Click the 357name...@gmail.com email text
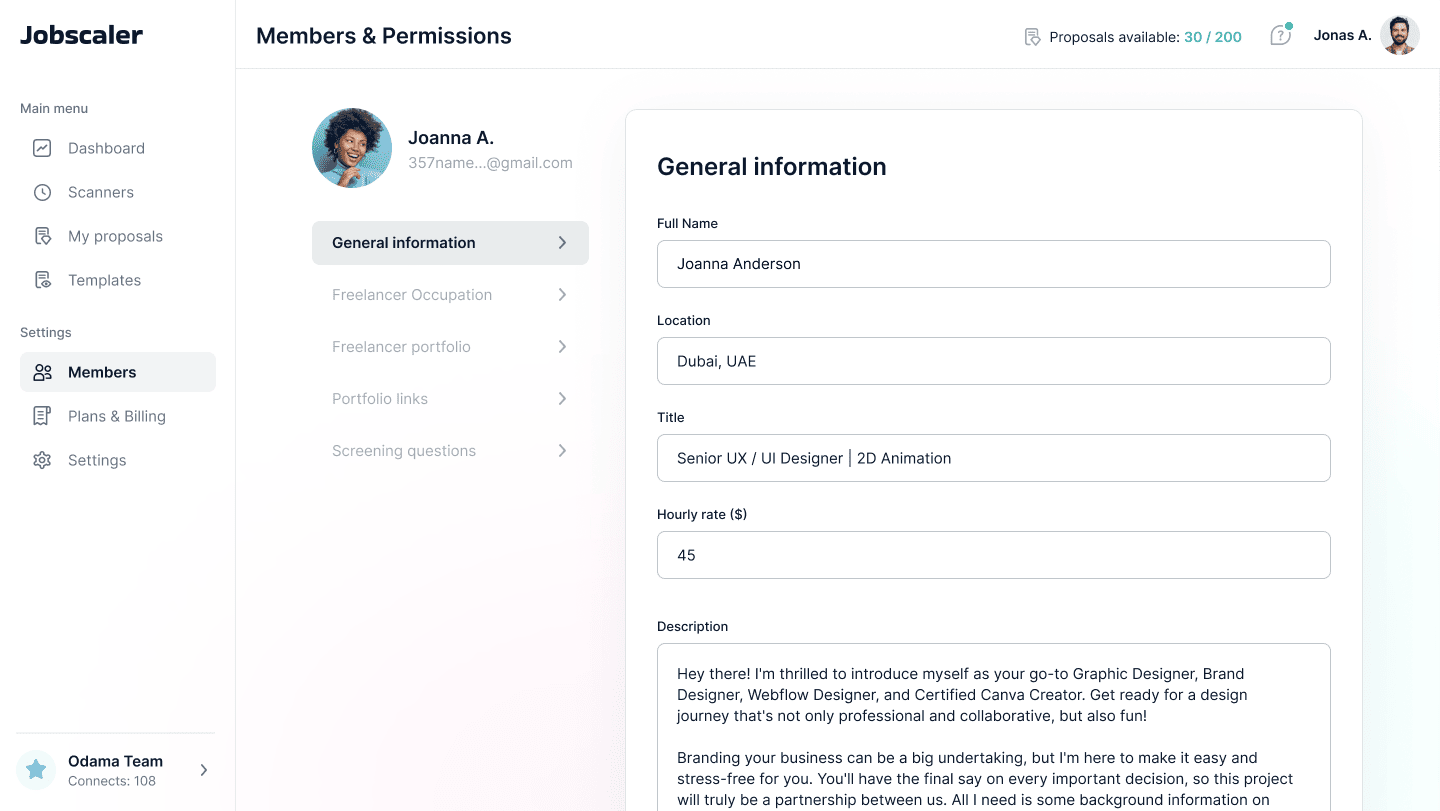Image resolution: width=1440 pixels, height=811 pixels. tap(490, 163)
